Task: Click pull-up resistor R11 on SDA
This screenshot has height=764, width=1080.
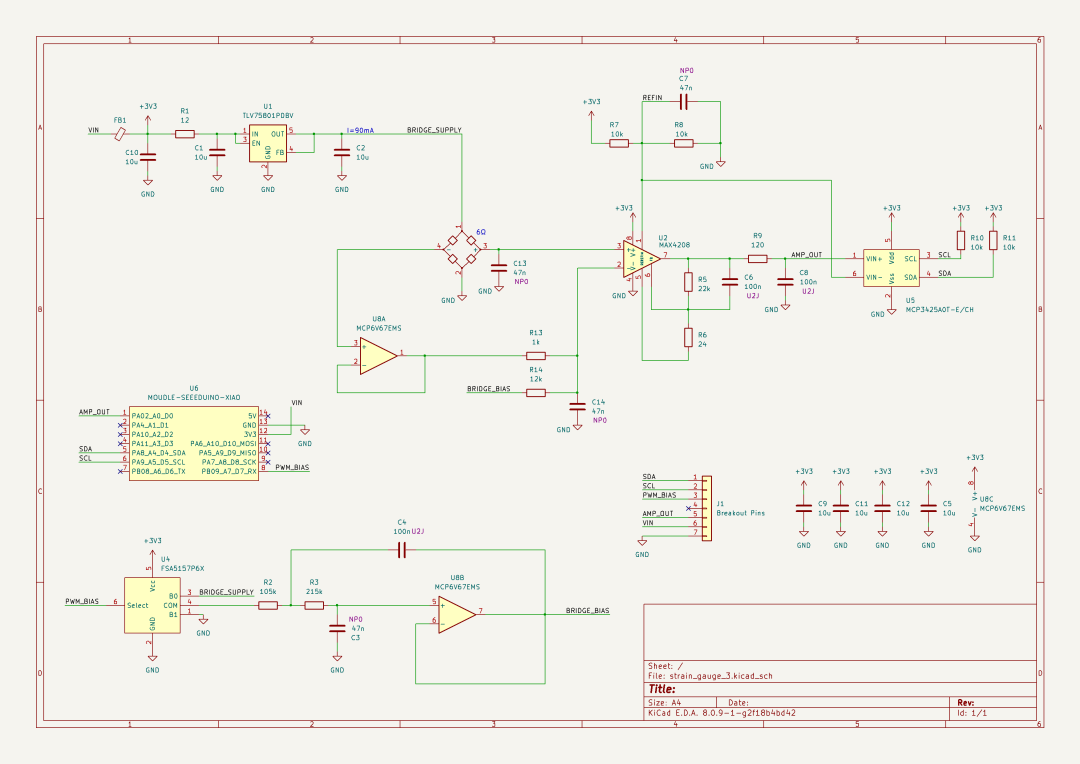Action: [993, 240]
